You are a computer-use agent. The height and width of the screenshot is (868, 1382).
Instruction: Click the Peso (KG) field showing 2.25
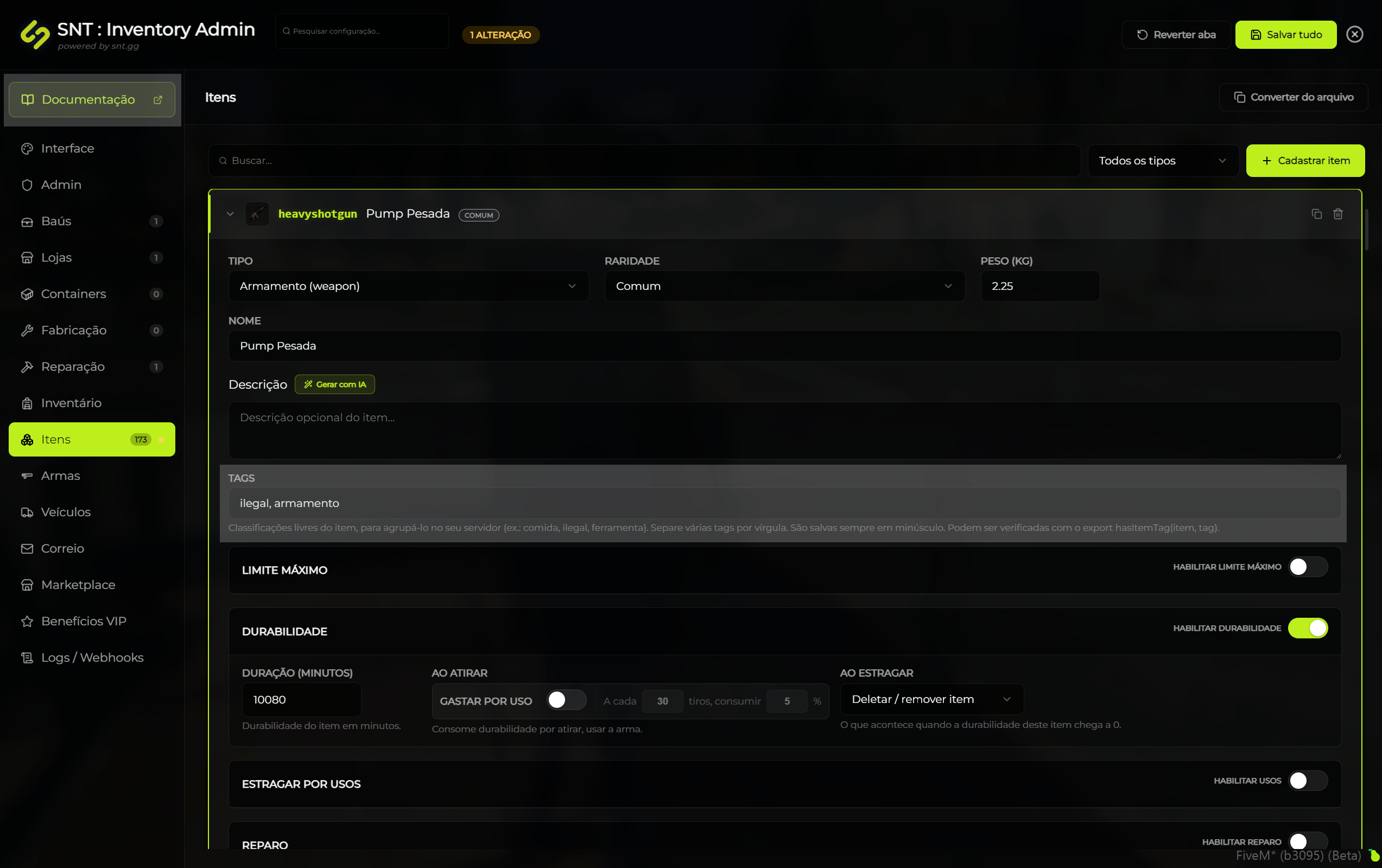pyautogui.click(x=1040, y=286)
